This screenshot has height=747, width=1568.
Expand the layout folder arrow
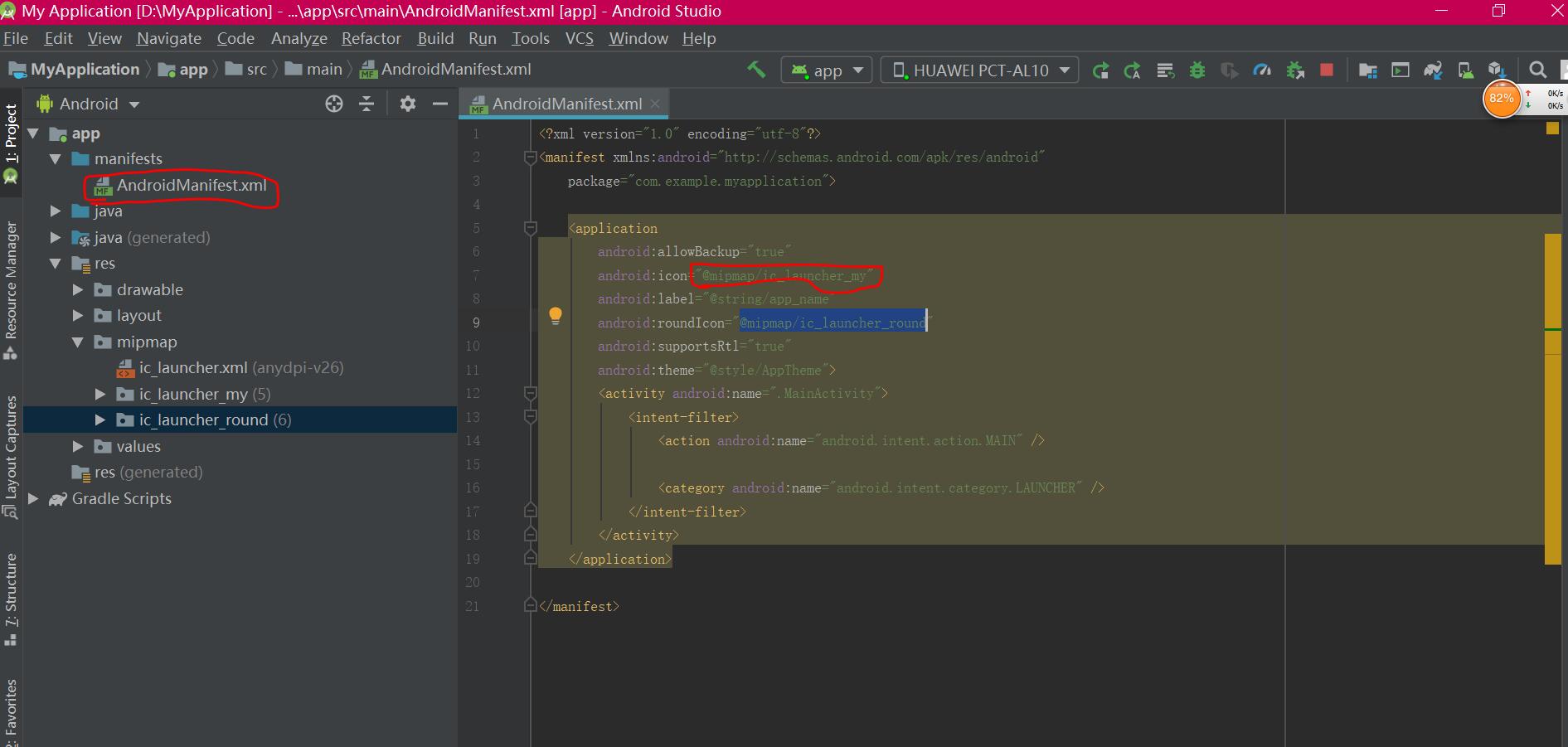(x=78, y=316)
